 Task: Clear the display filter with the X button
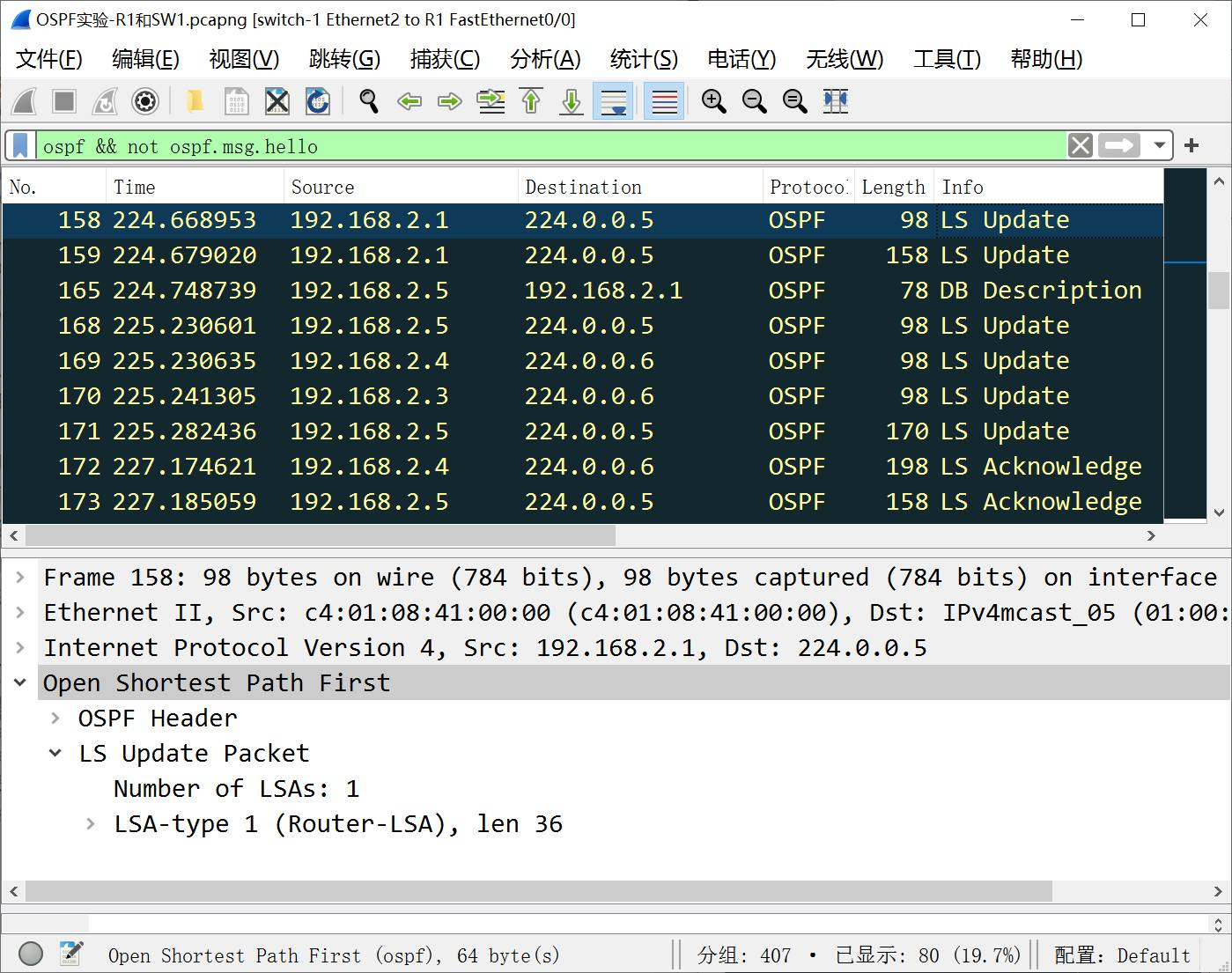coord(1081,145)
